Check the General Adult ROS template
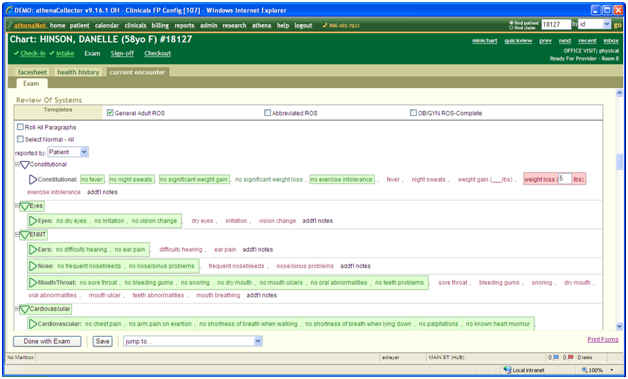Image resolution: width=628 pixels, height=379 pixels. click(110, 113)
